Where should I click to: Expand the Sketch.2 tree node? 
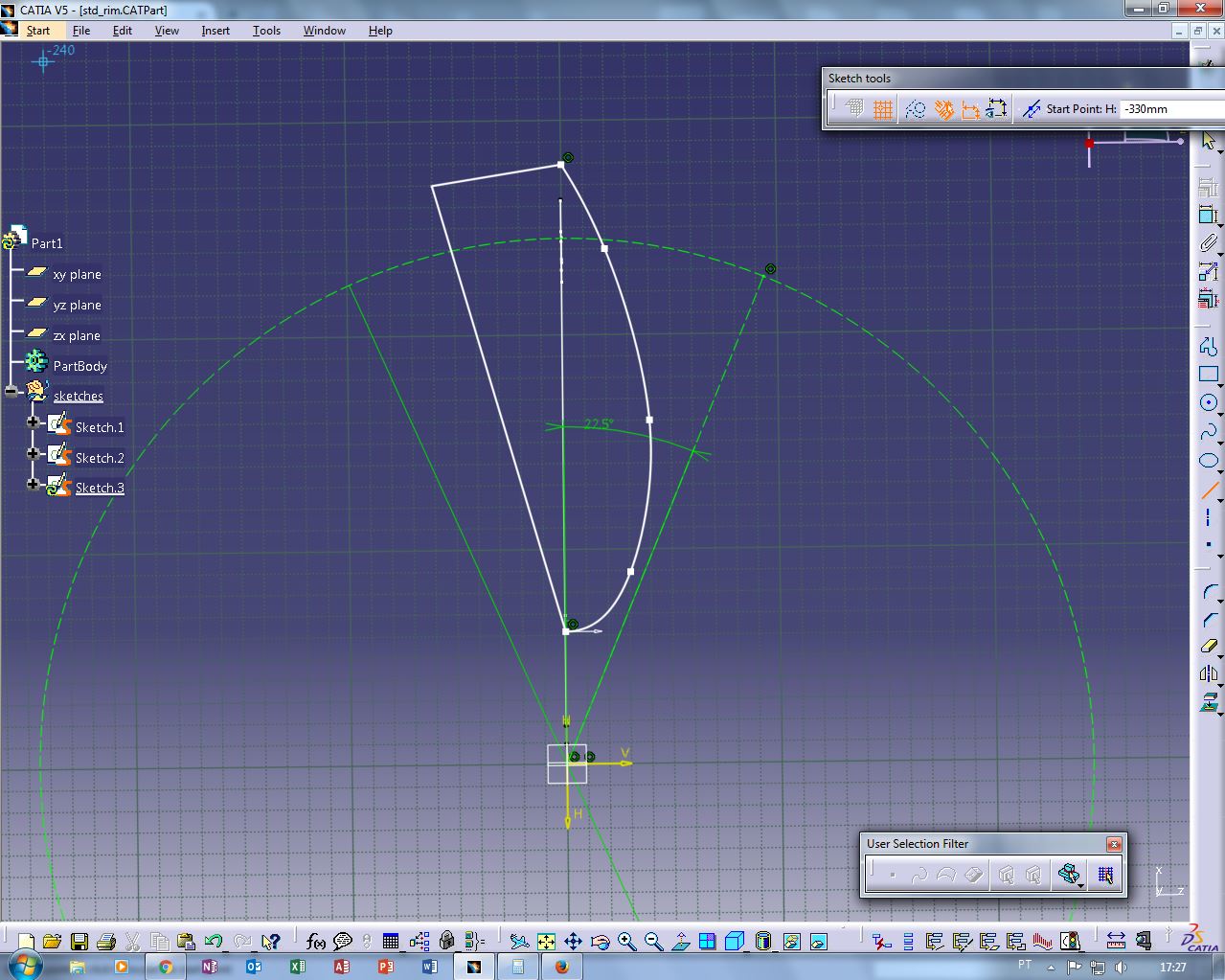pos(33,452)
